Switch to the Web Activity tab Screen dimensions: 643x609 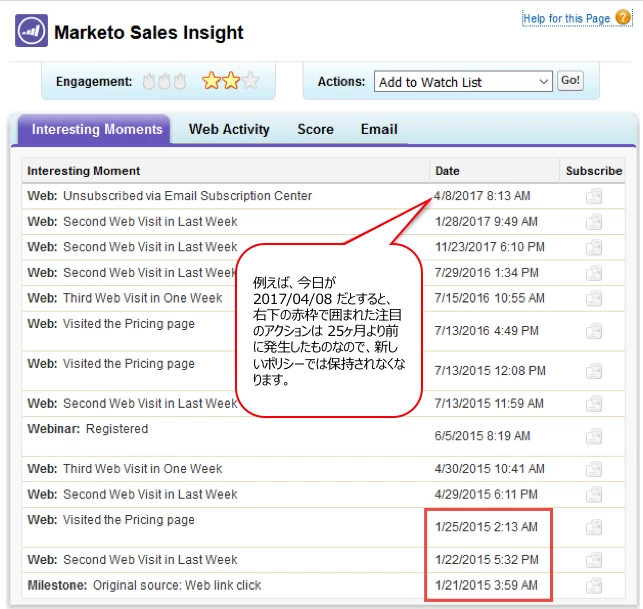tap(229, 130)
